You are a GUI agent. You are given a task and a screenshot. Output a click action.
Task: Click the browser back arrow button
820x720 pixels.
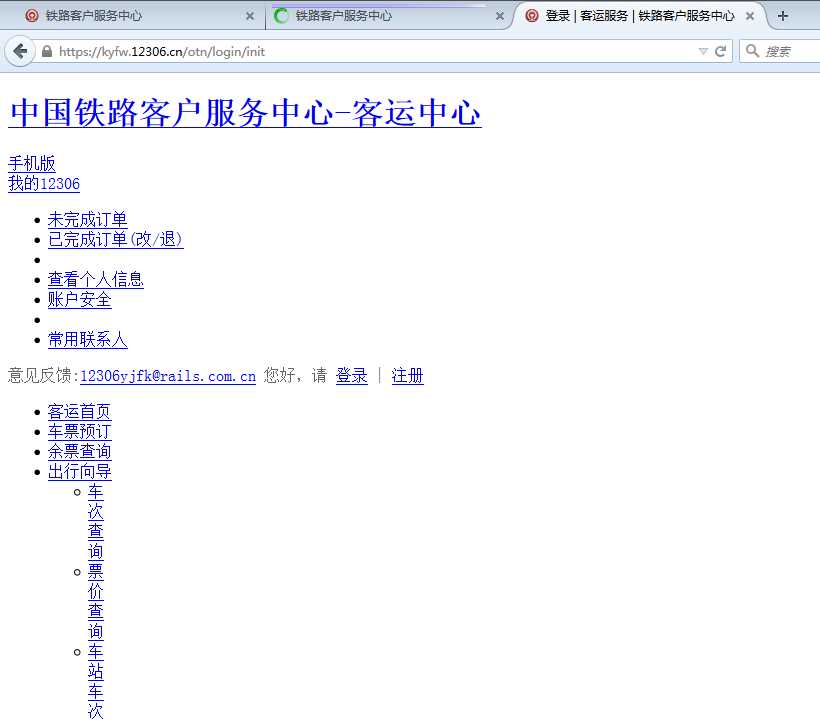coord(20,51)
